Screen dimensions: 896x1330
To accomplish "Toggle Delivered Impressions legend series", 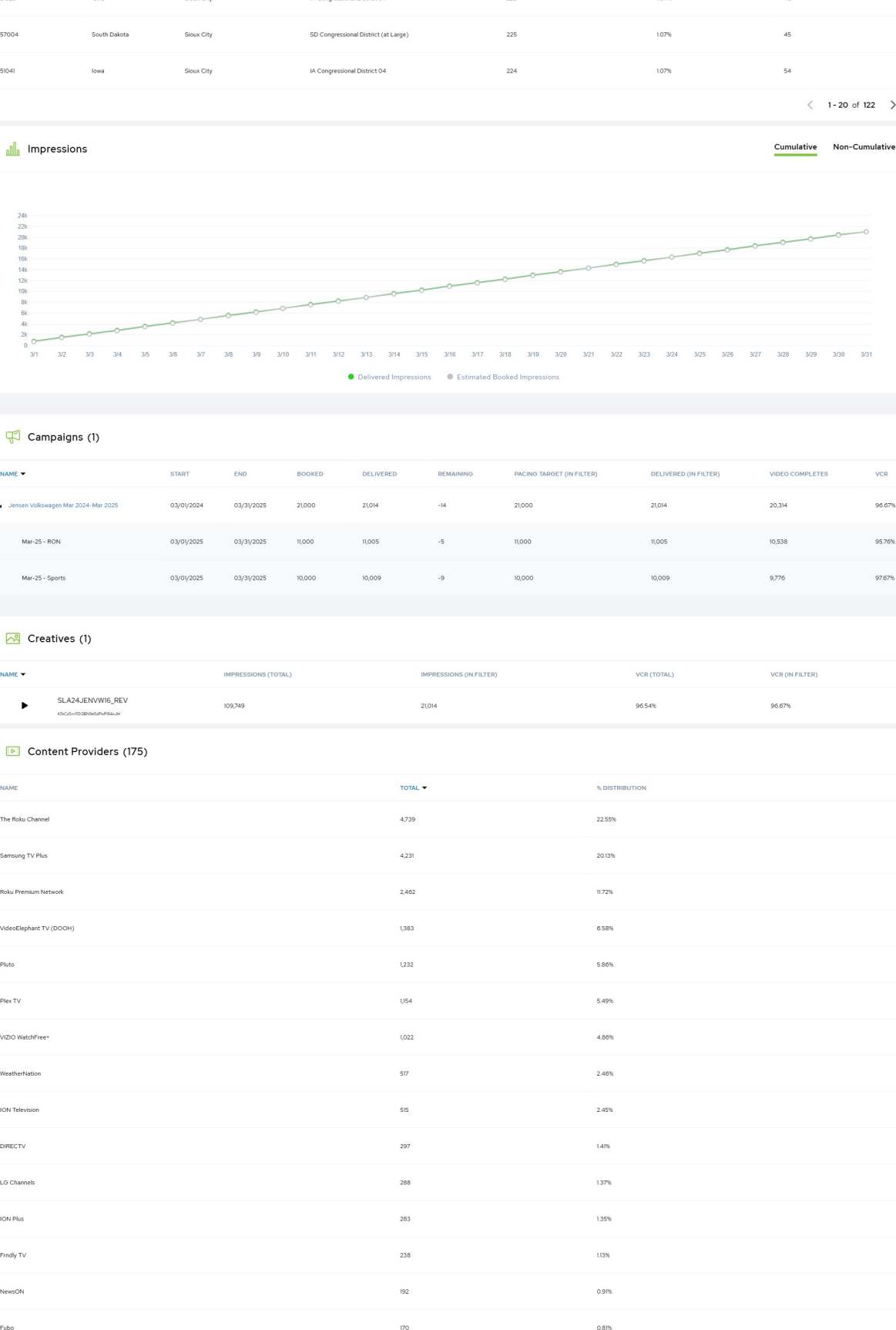I will 390,377.
